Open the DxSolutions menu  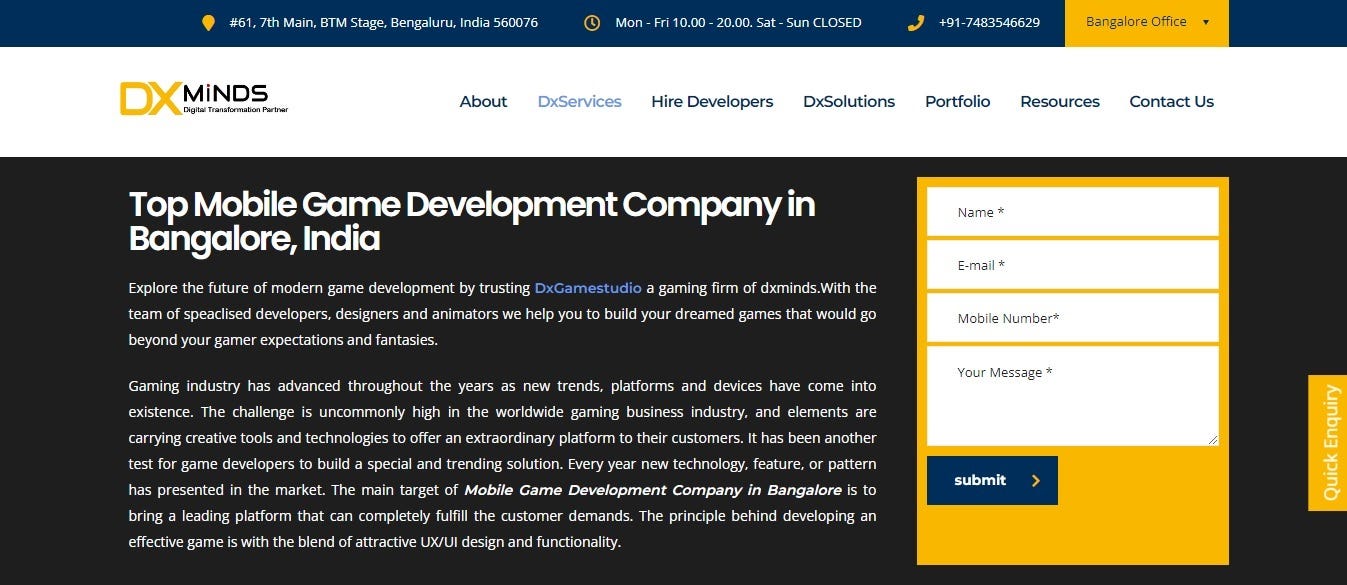(x=849, y=101)
